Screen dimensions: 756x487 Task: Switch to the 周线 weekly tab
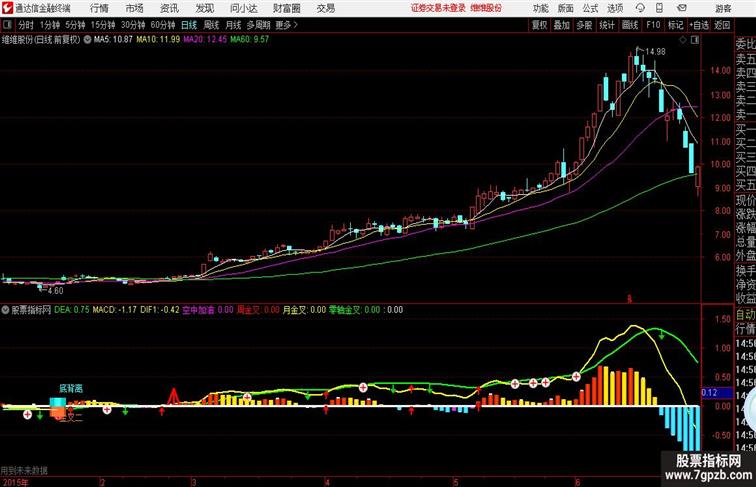pyautogui.click(x=211, y=25)
